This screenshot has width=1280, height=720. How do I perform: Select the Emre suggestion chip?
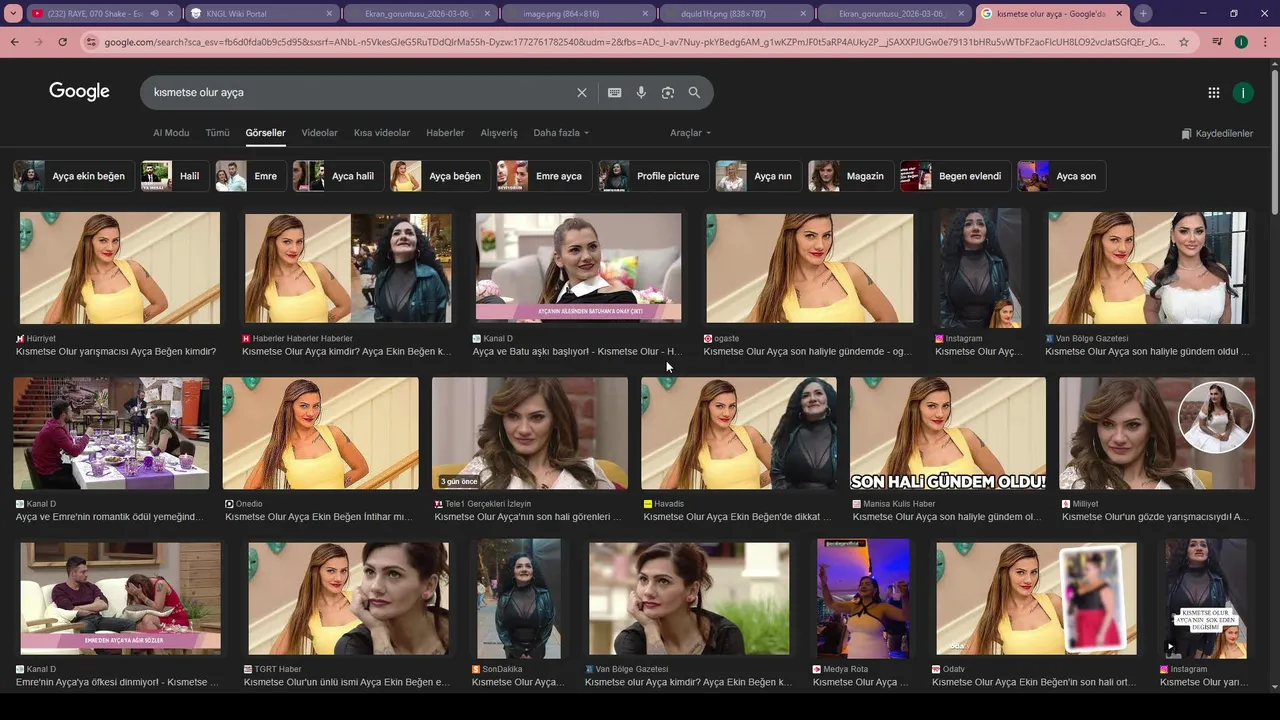coord(250,176)
